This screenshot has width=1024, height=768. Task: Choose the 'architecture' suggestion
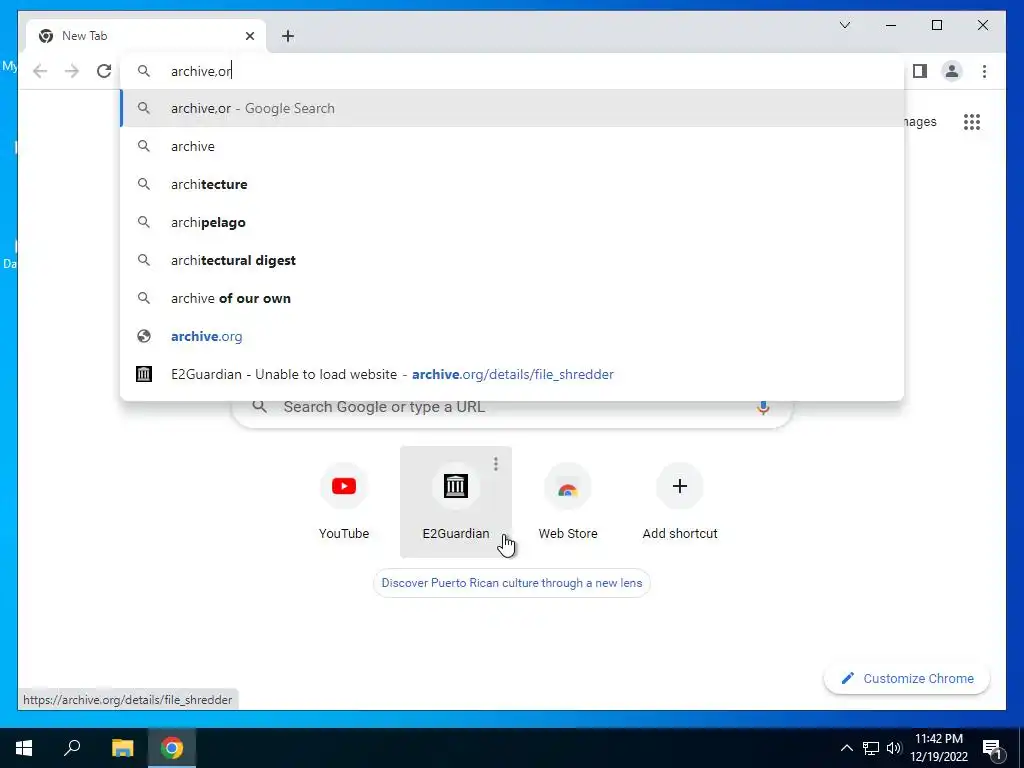pyautogui.click(x=512, y=184)
